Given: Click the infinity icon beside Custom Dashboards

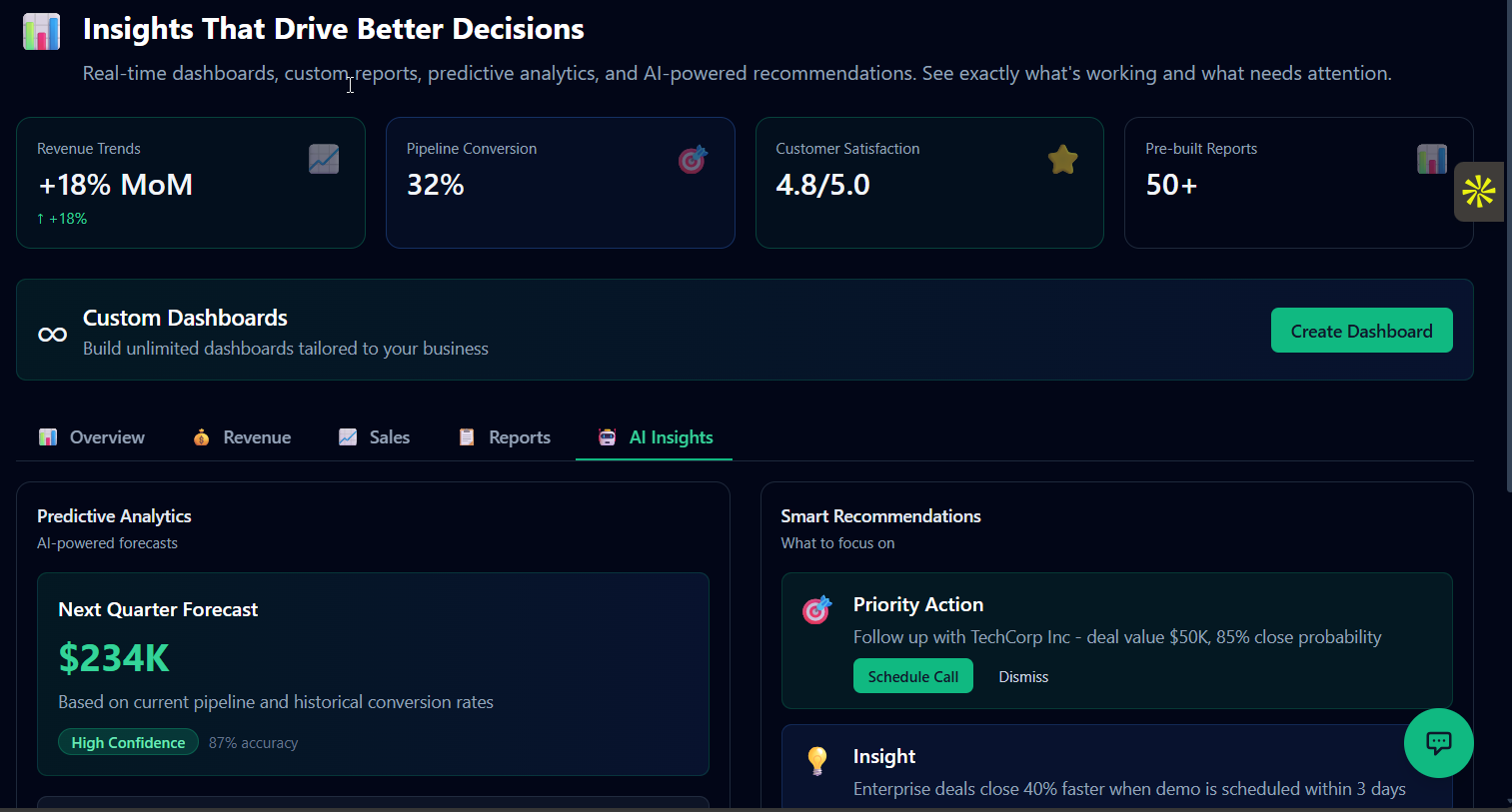Looking at the screenshot, I should [x=51, y=334].
